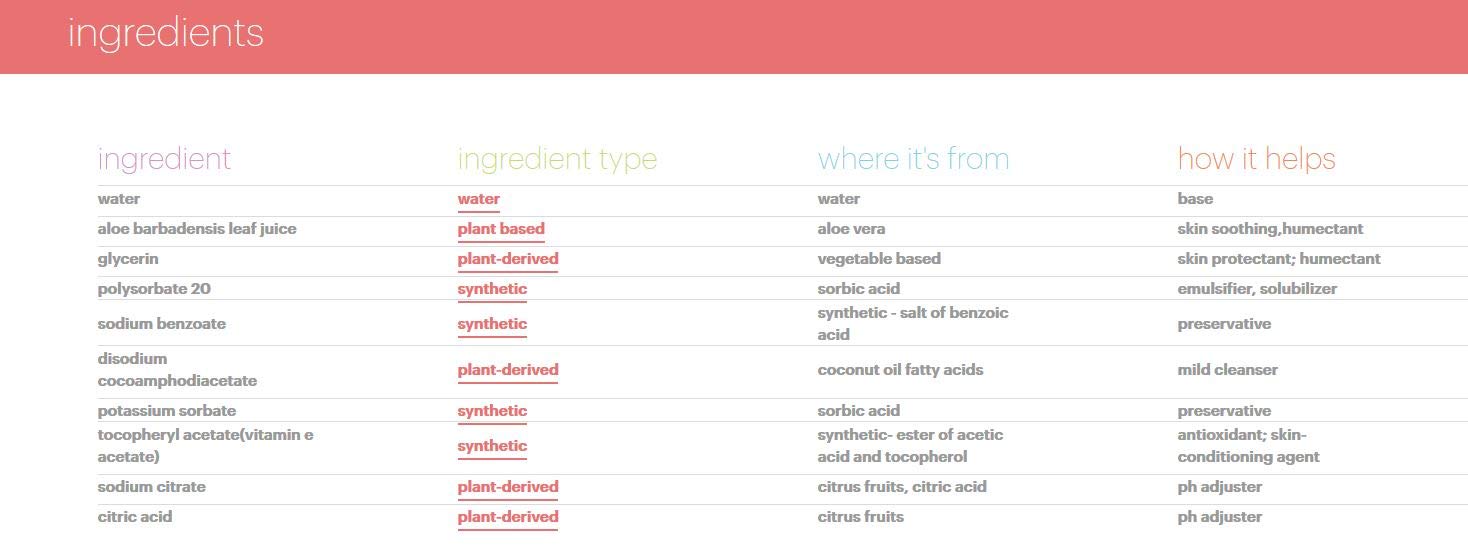Click the ingredients page title
1468x559 pixels.
click(x=166, y=33)
